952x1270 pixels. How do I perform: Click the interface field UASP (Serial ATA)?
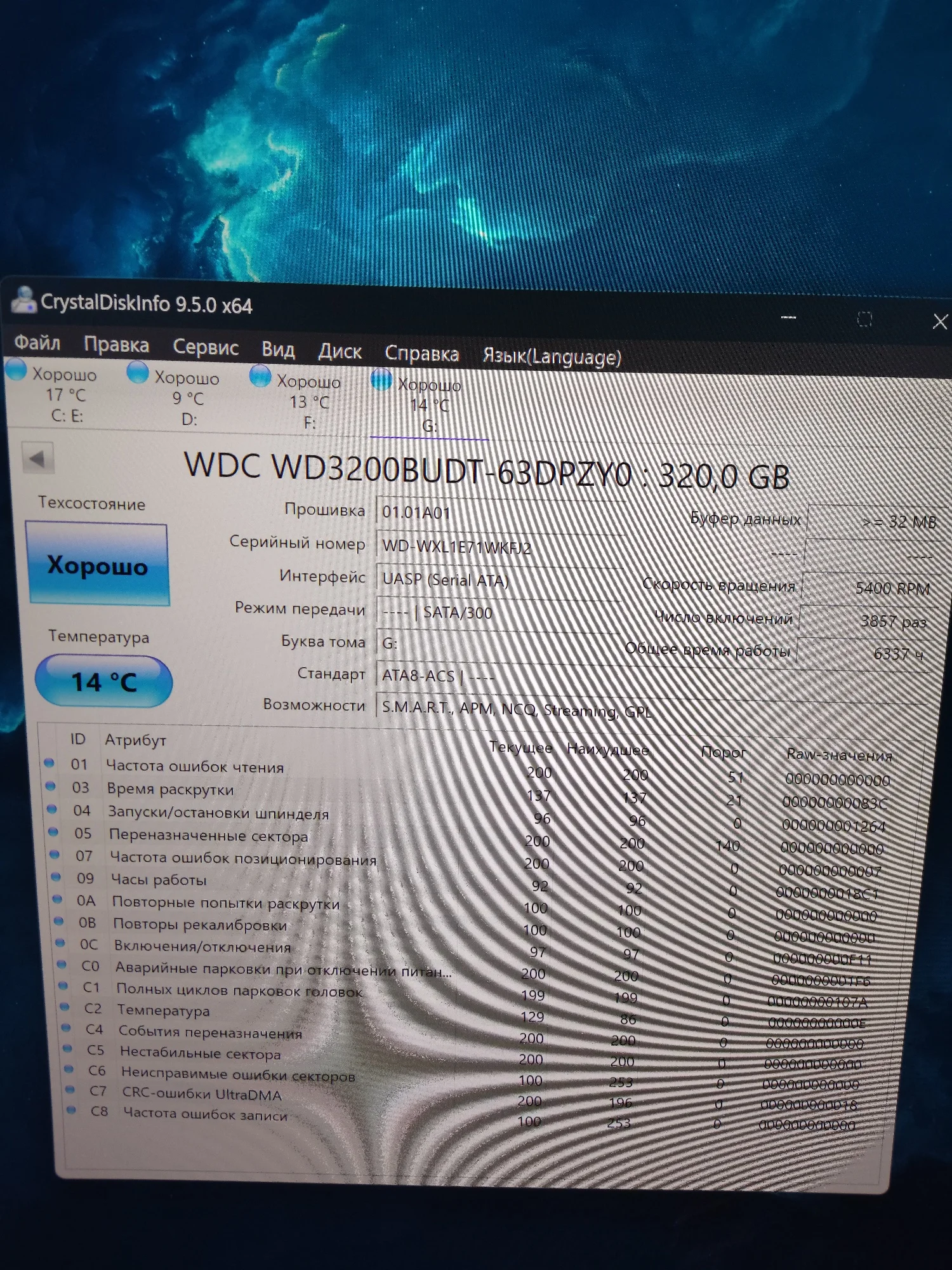[x=498, y=580]
